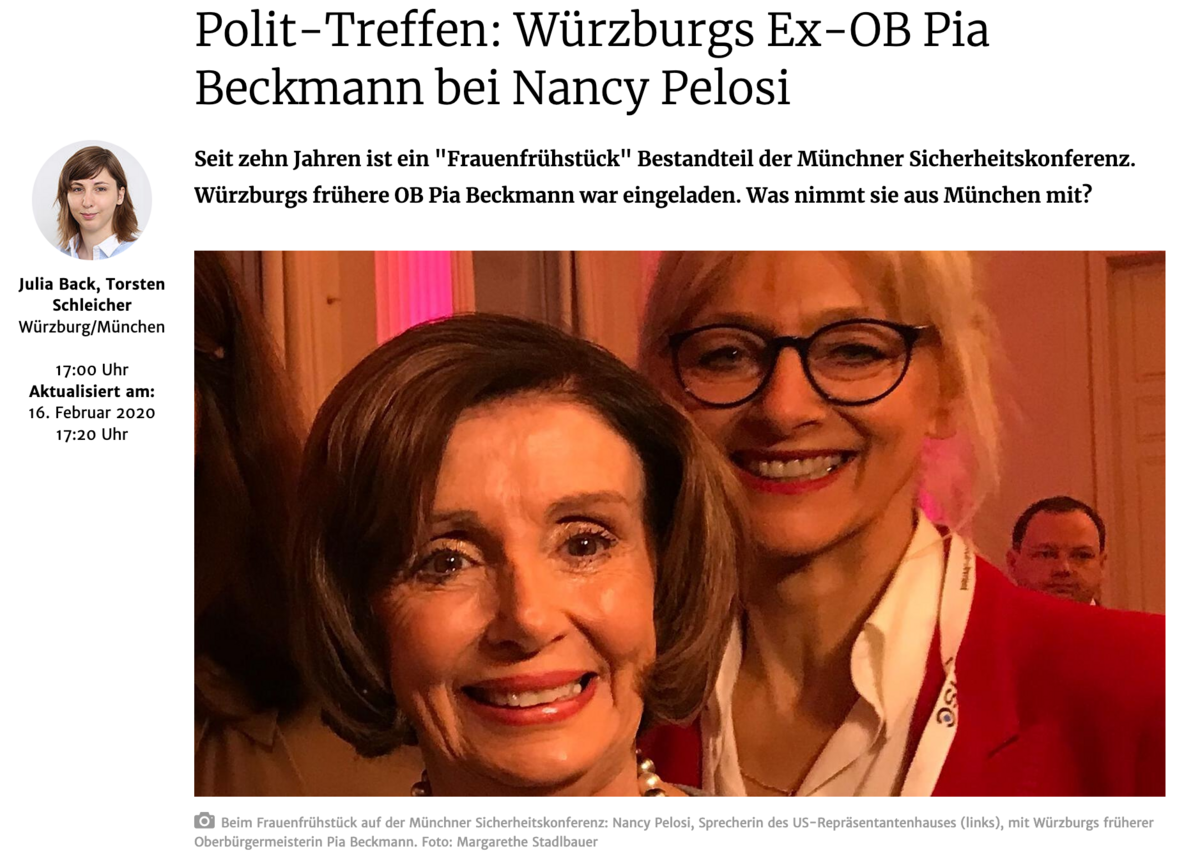
Task: Click the Aktualisiert am label
Action: coord(92,391)
